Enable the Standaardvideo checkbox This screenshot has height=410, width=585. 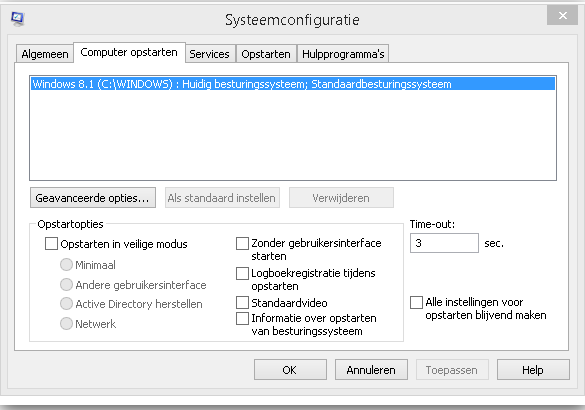click(243, 303)
